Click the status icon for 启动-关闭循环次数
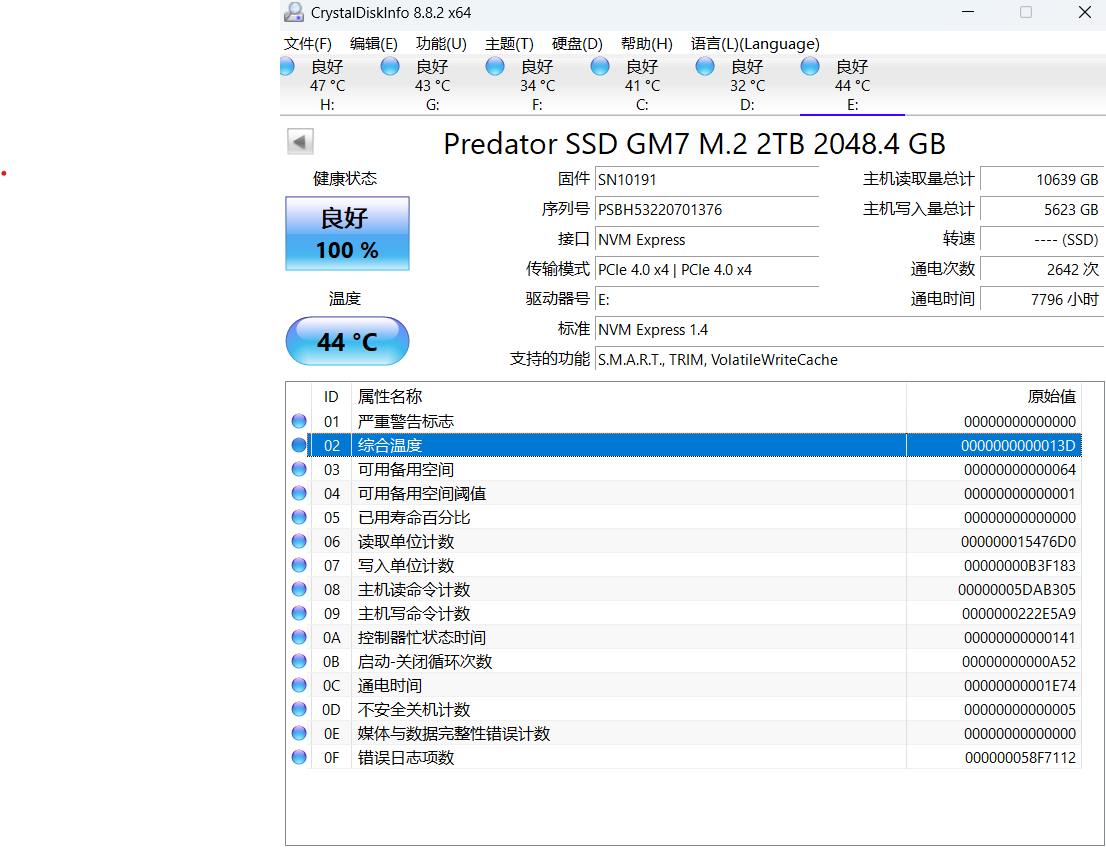1106x852 pixels. coord(299,661)
